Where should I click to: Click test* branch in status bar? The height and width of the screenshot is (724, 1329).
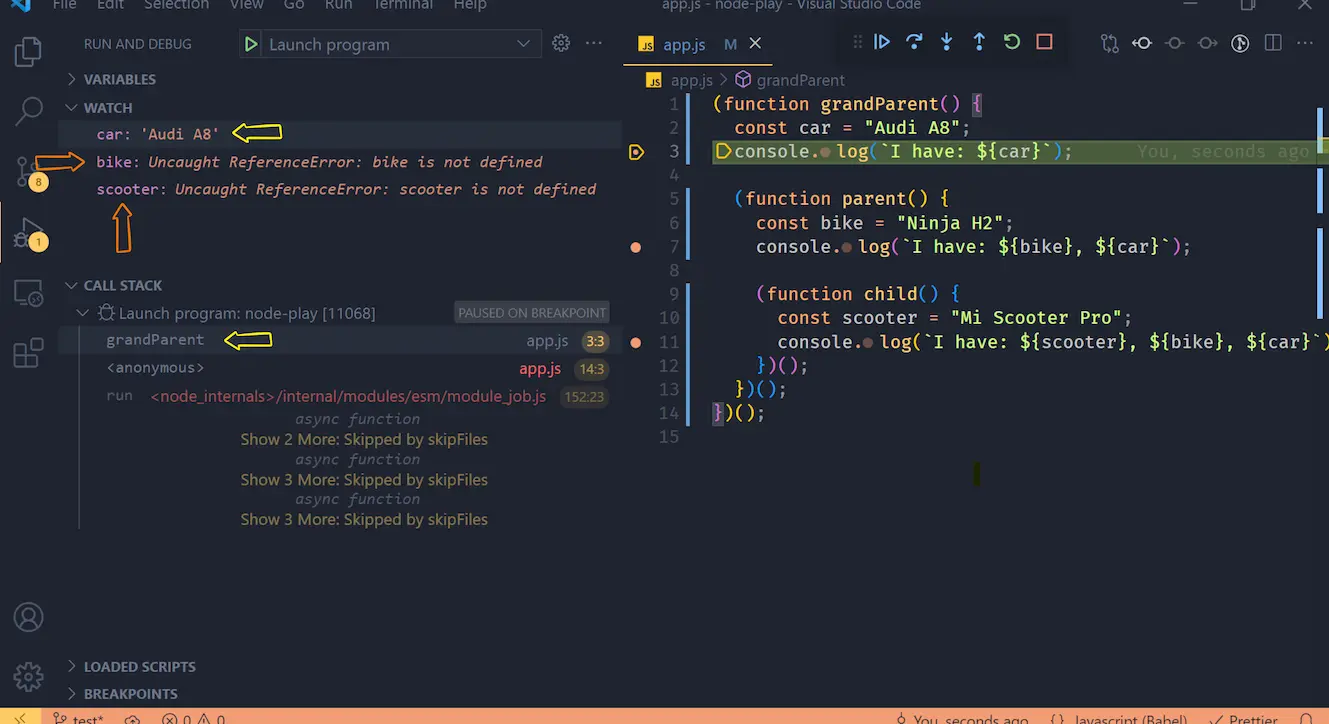[78, 718]
